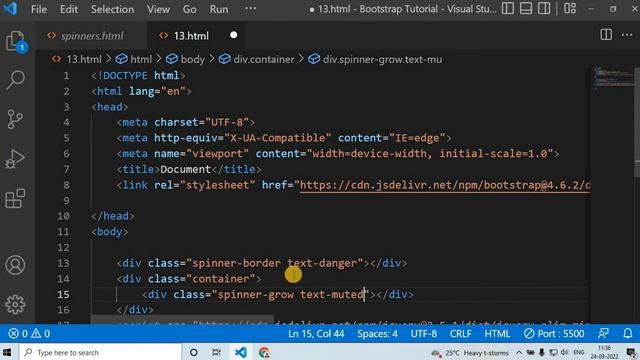The height and width of the screenshot is (360, 640).
Task: Toggle the Primary Side Bar layout icon
Action: 508,9
